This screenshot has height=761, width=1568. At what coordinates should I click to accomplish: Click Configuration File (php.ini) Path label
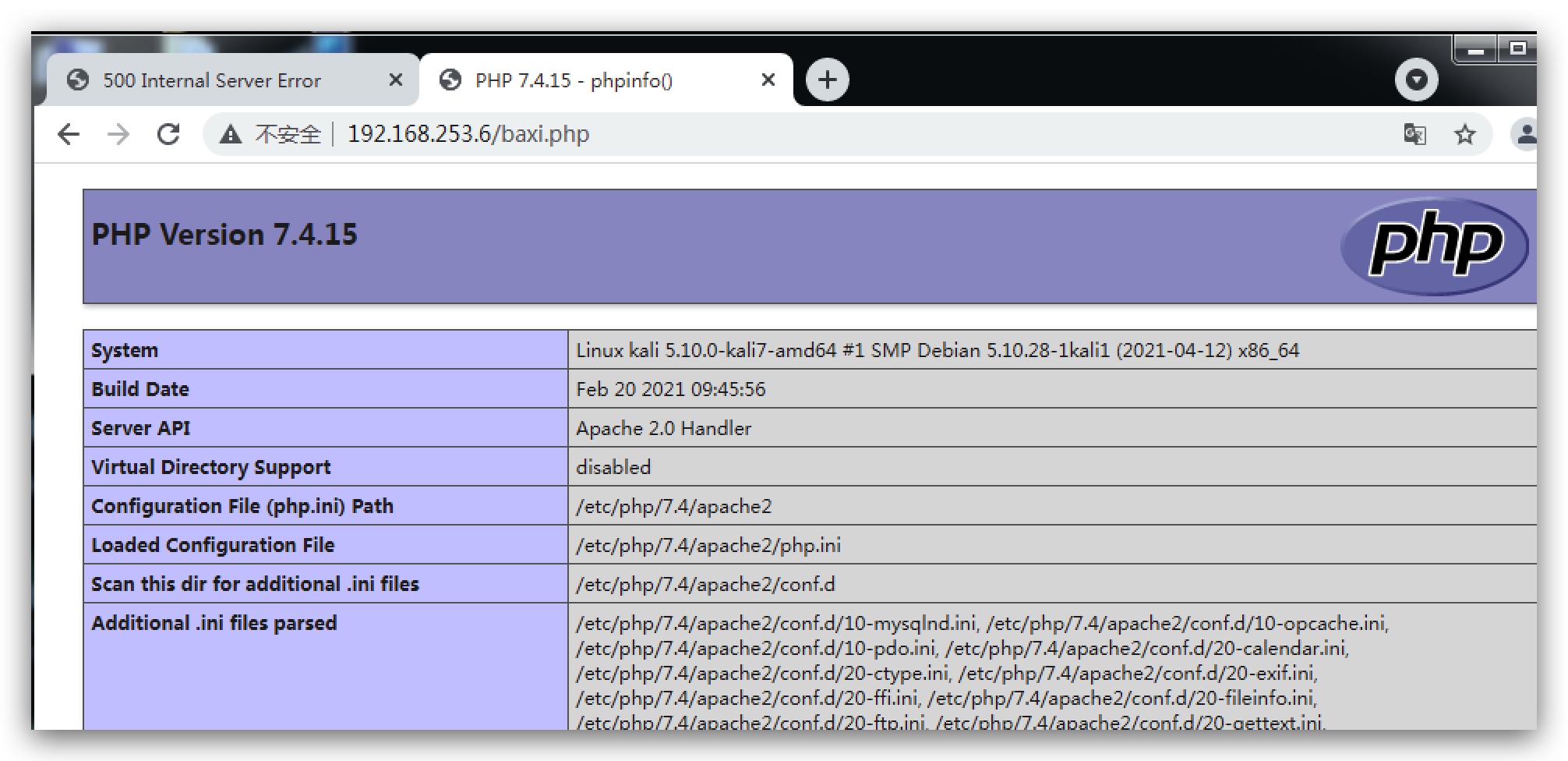coord(242,506)
